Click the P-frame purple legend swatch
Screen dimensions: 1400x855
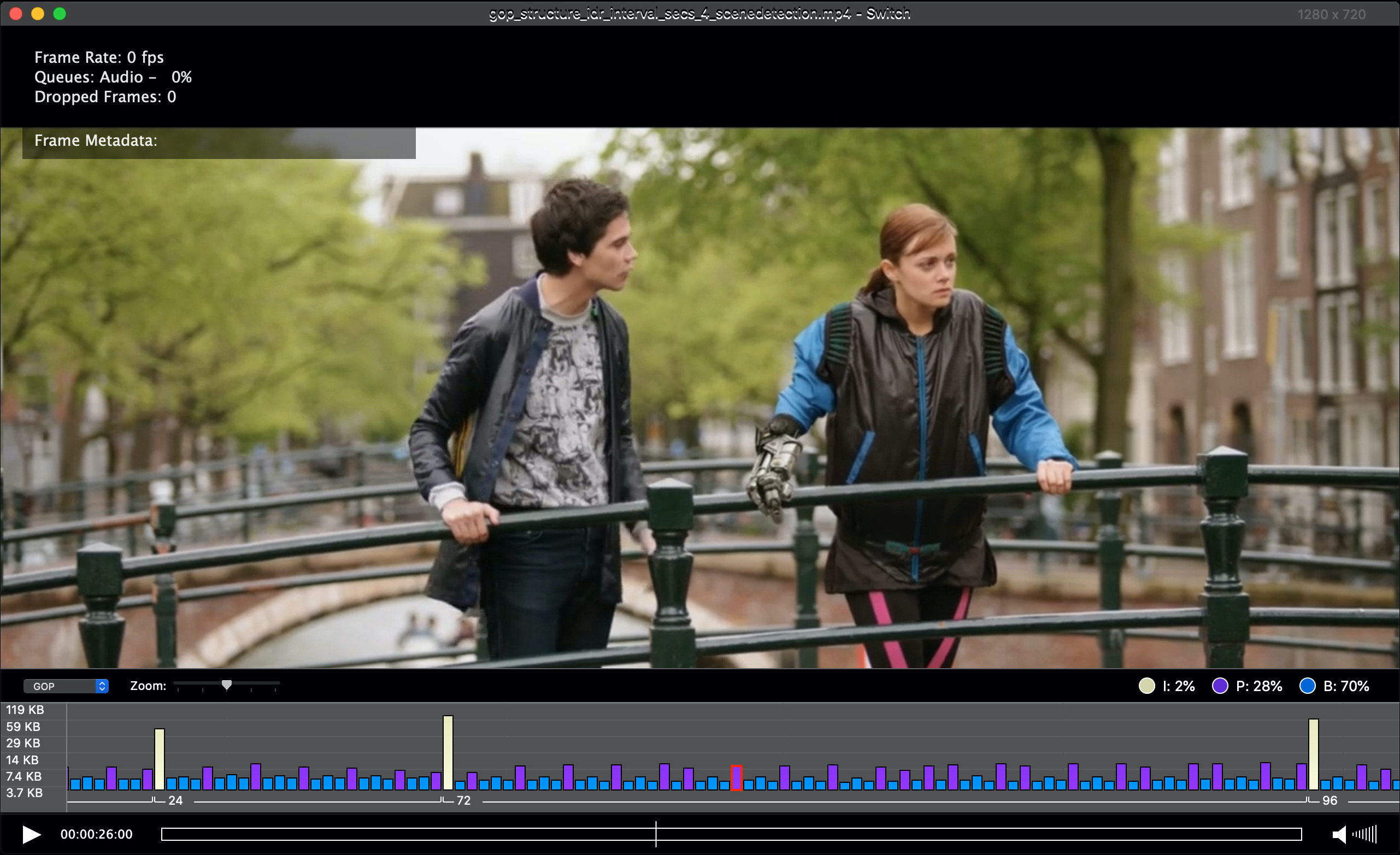pos(1220,686)
